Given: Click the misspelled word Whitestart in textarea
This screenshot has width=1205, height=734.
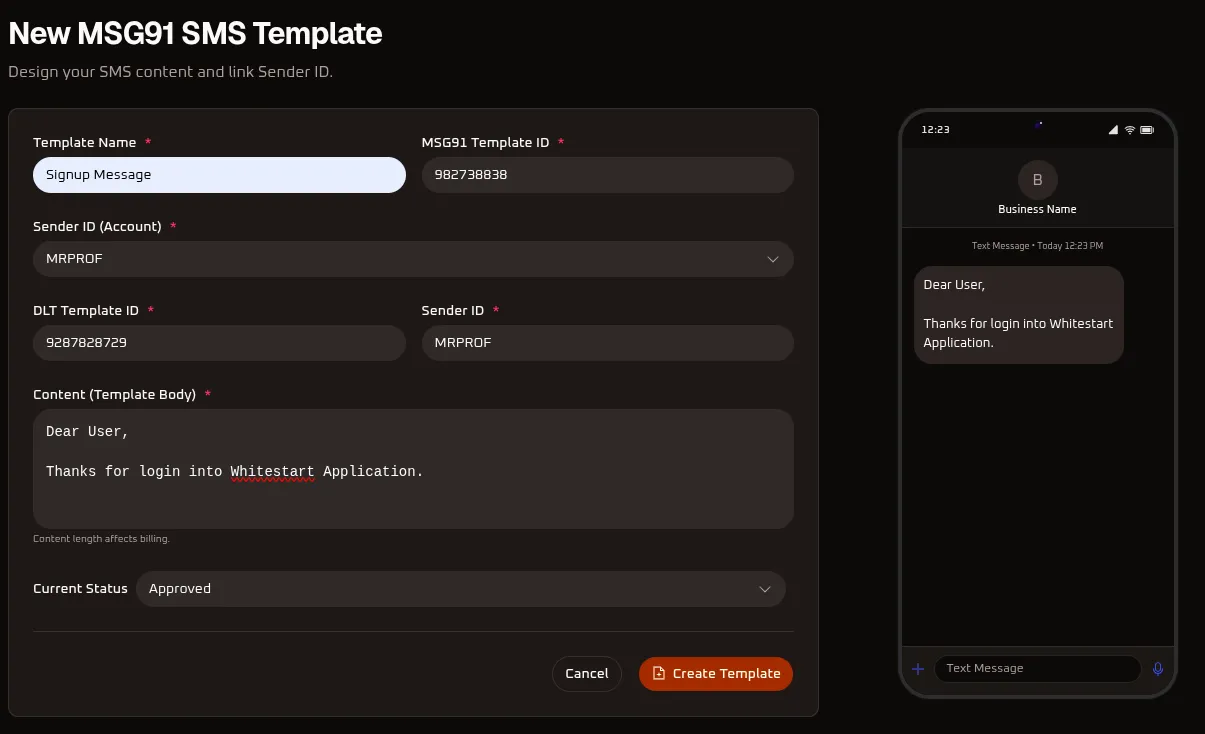Looking at the screenshot, I should [x=272, y=471].
